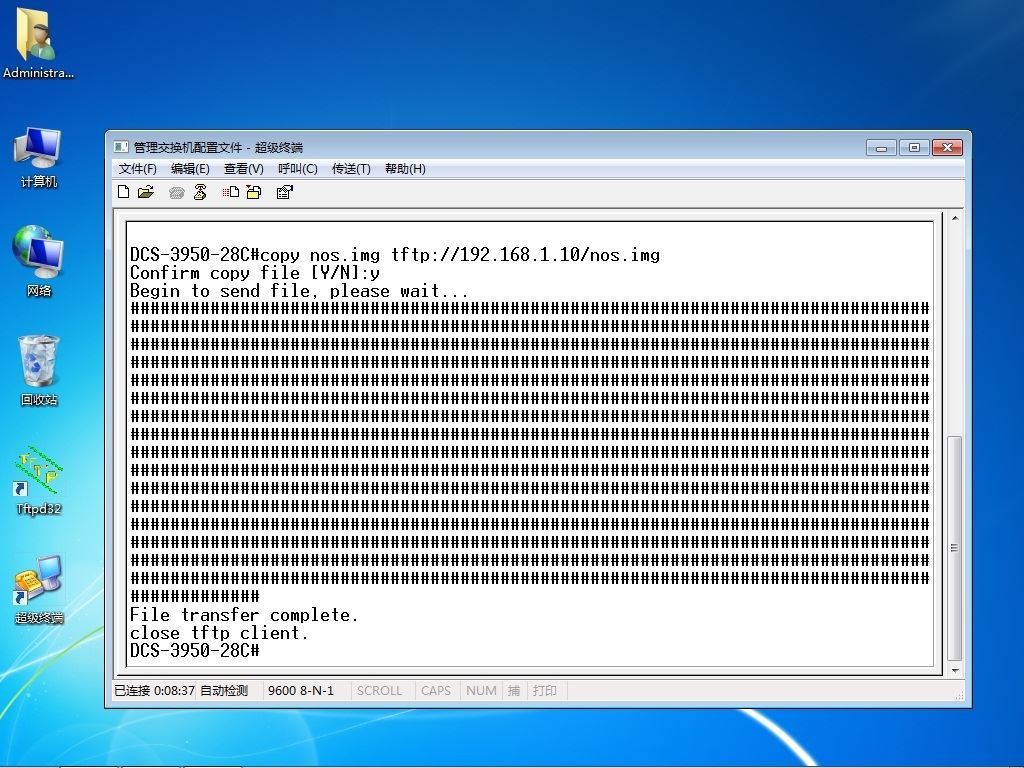Select the 超级终端 desktop shortcut
1024x768 pixels.
(39, 590)
